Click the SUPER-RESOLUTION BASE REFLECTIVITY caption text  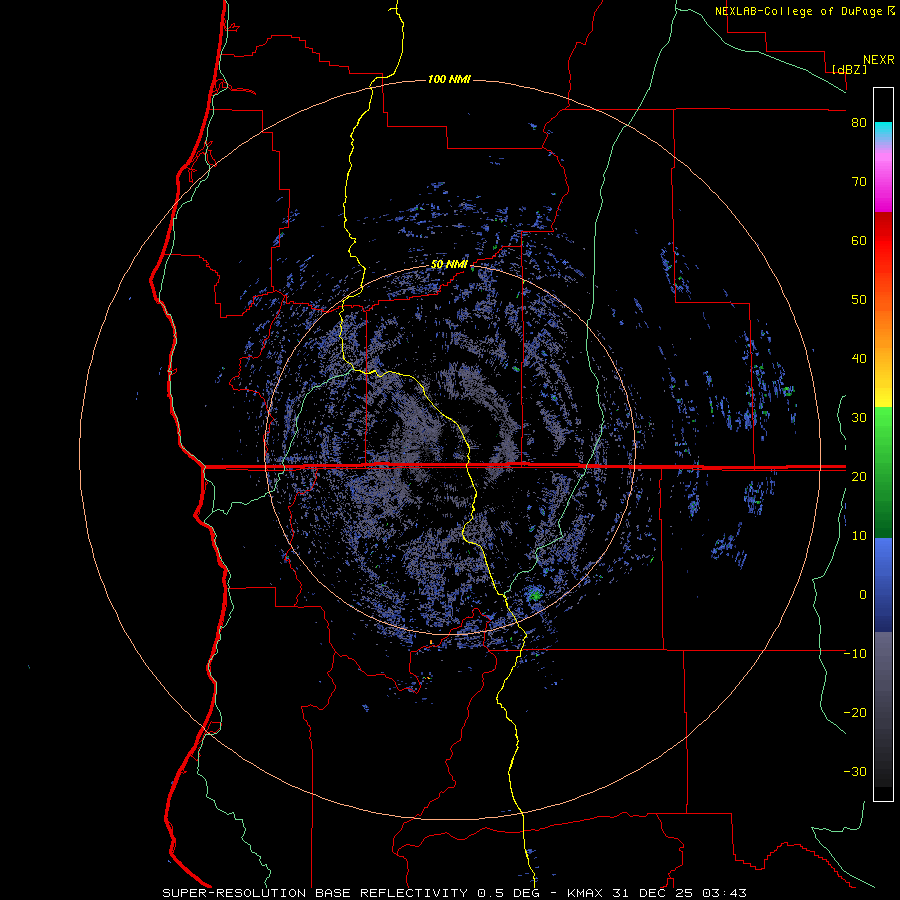click(x=315, y=893)
